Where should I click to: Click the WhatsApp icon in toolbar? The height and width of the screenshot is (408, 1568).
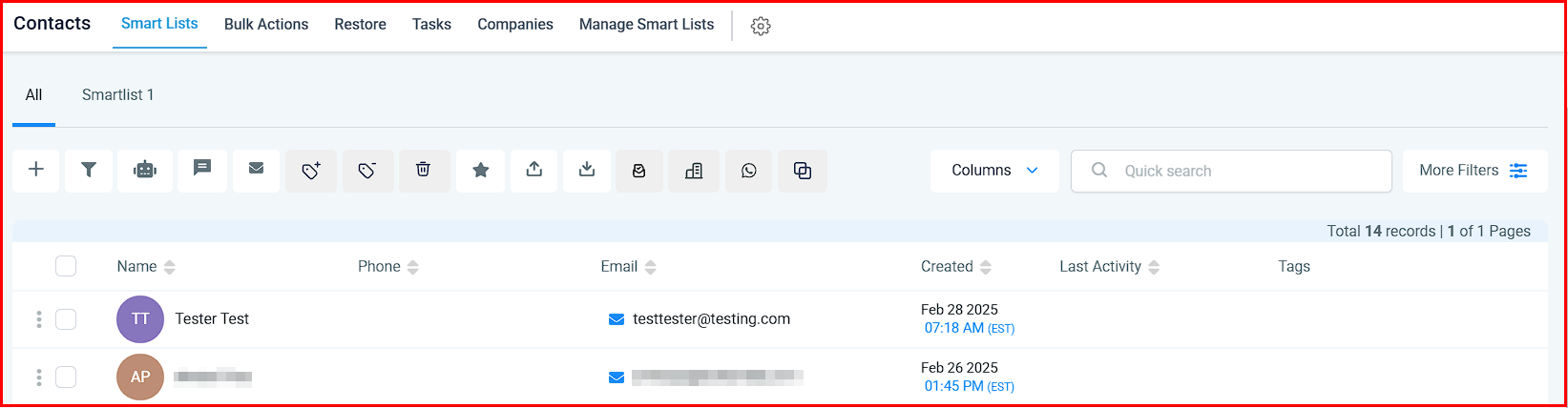click(x=749, y=171)
